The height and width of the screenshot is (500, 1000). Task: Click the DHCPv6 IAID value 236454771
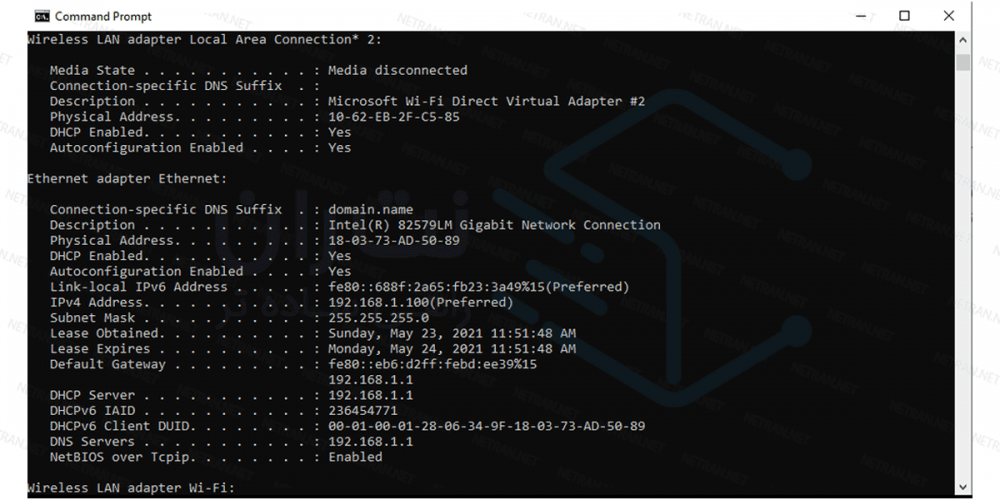click(x=362, y=410)
